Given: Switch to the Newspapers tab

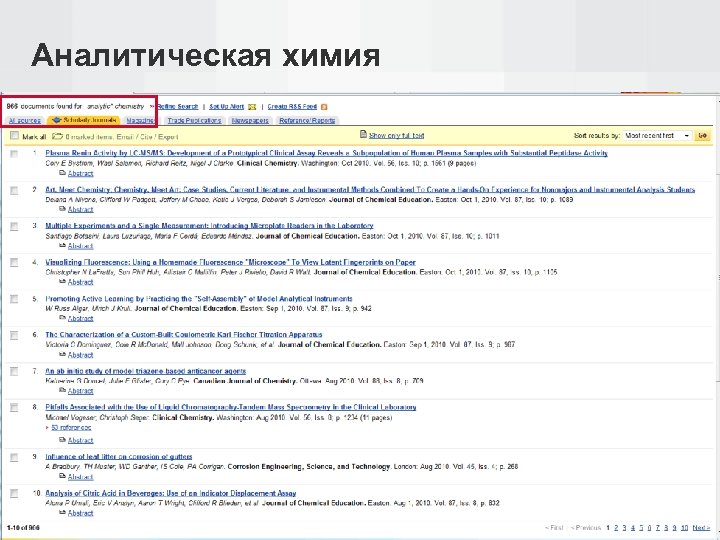Looking at the screenshot, I should (250, 120).
